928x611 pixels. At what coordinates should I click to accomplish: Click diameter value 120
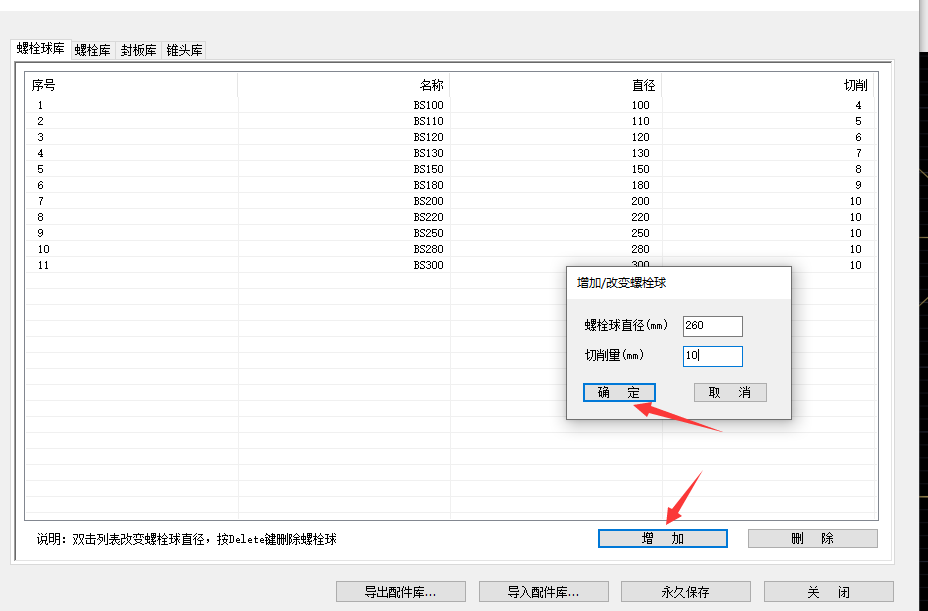640,137
